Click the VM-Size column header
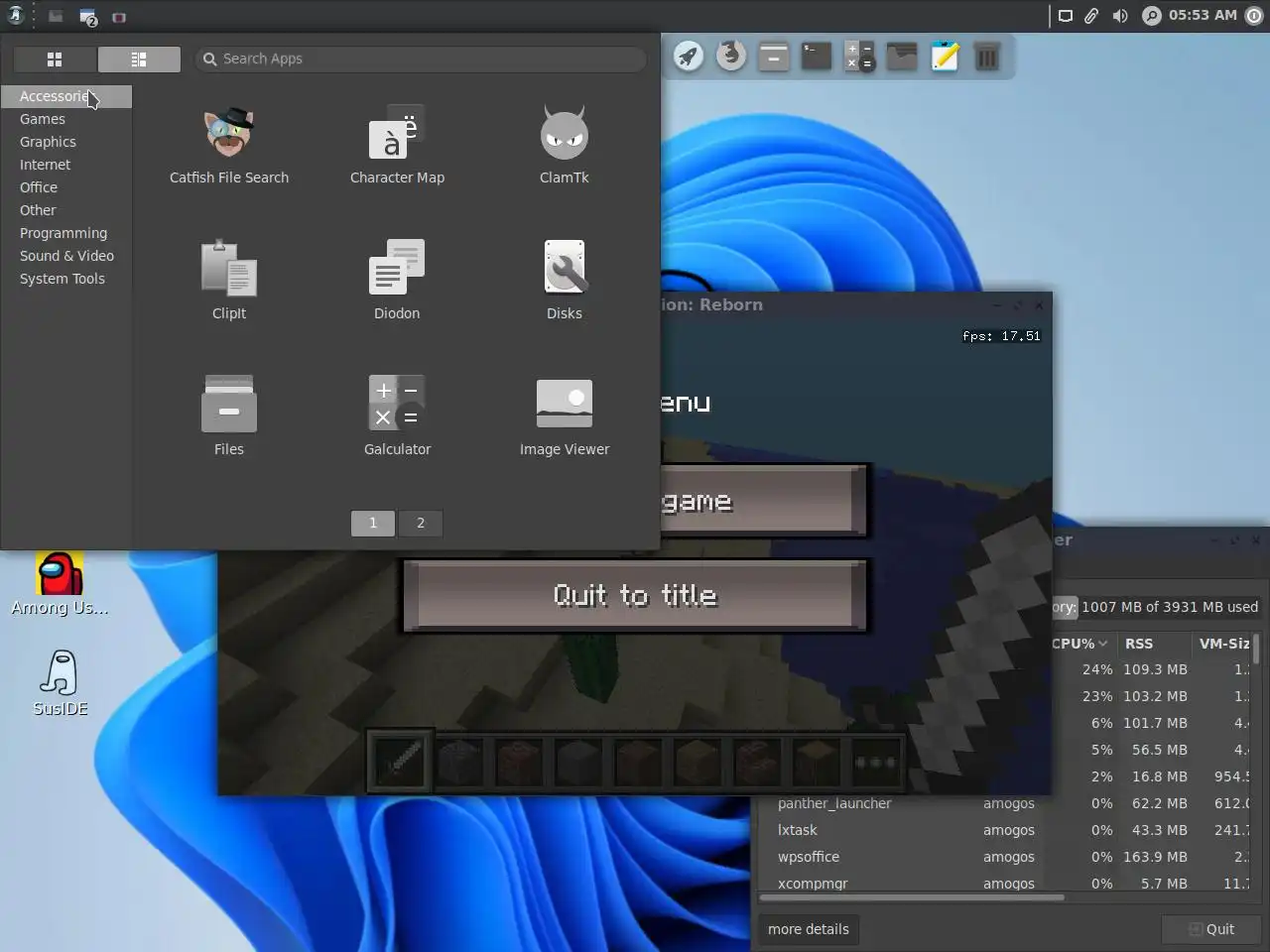 pos(1221,644)
